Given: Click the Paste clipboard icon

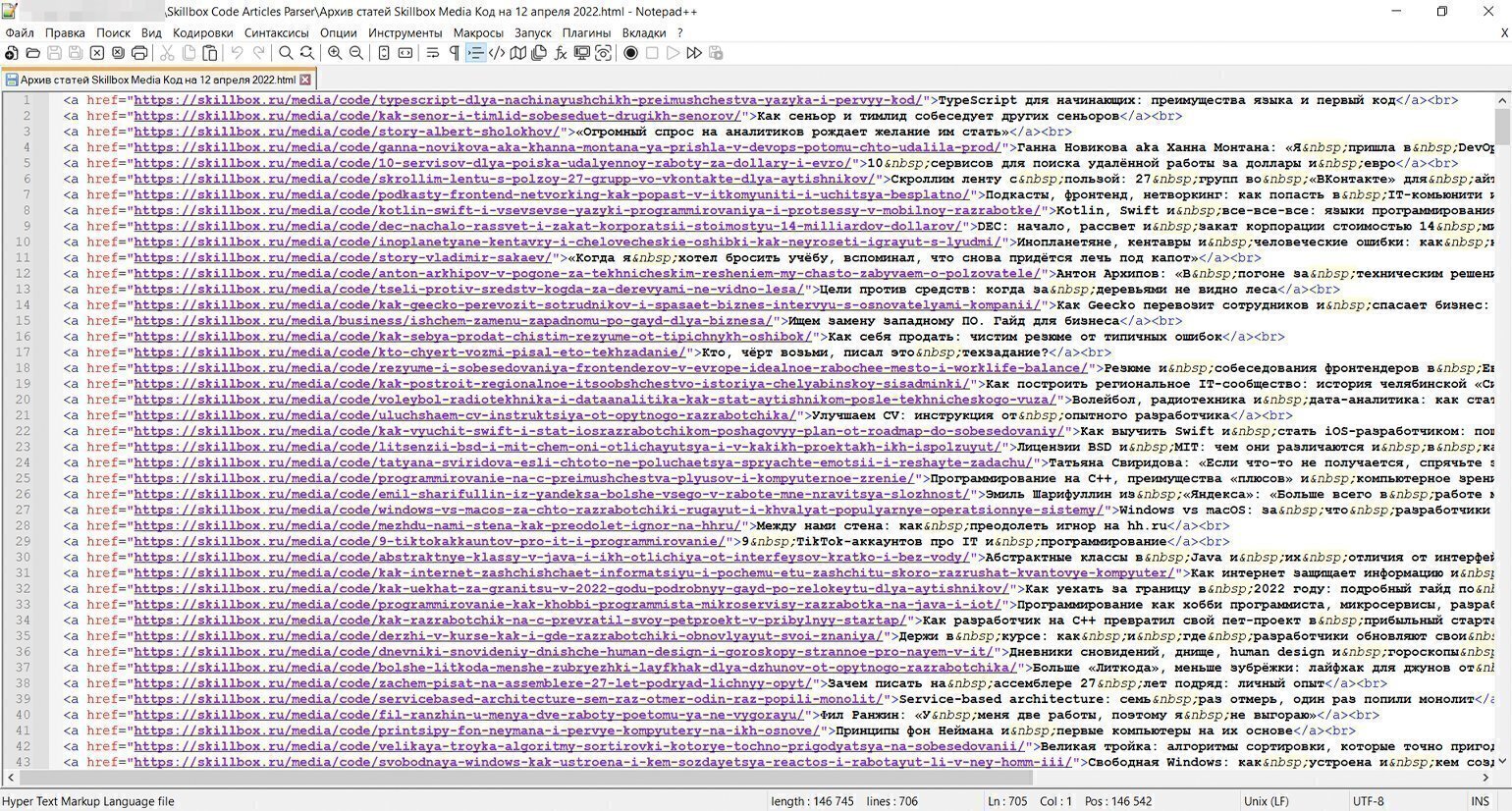Looking at the screenshot, I should coord(210,53).
